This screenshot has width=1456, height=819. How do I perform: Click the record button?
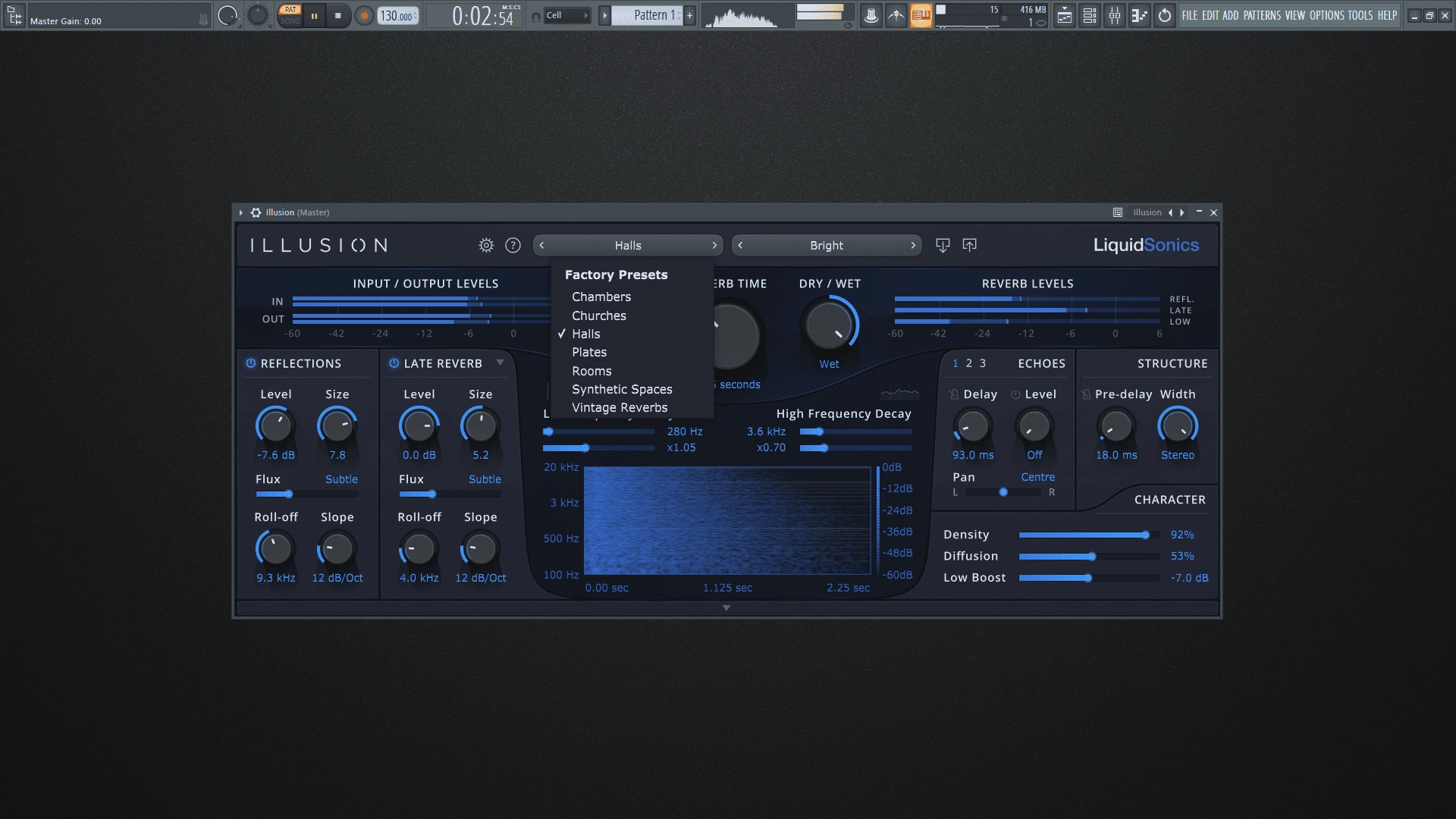coord(364,15)
